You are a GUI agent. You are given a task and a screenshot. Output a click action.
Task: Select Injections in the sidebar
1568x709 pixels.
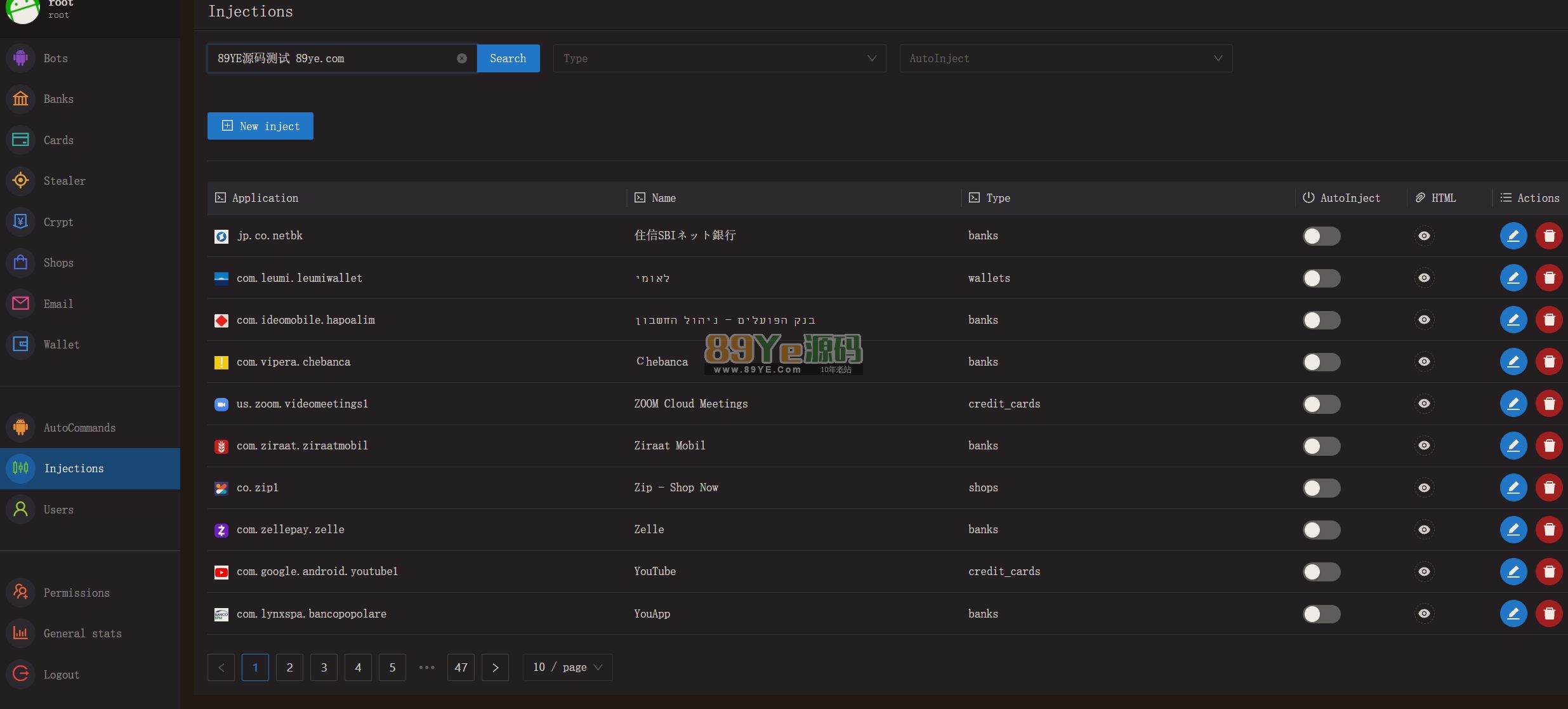[90, 468]
